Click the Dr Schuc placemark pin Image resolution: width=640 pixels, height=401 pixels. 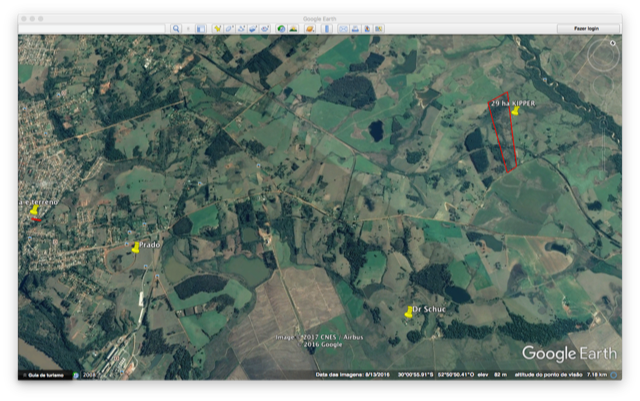408,313
